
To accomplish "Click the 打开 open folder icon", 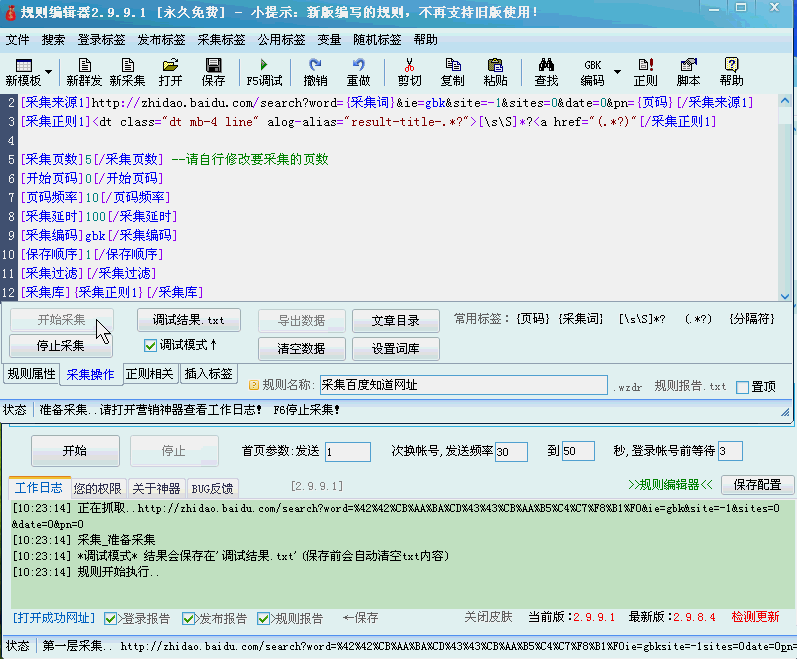I will coord(170,72).
